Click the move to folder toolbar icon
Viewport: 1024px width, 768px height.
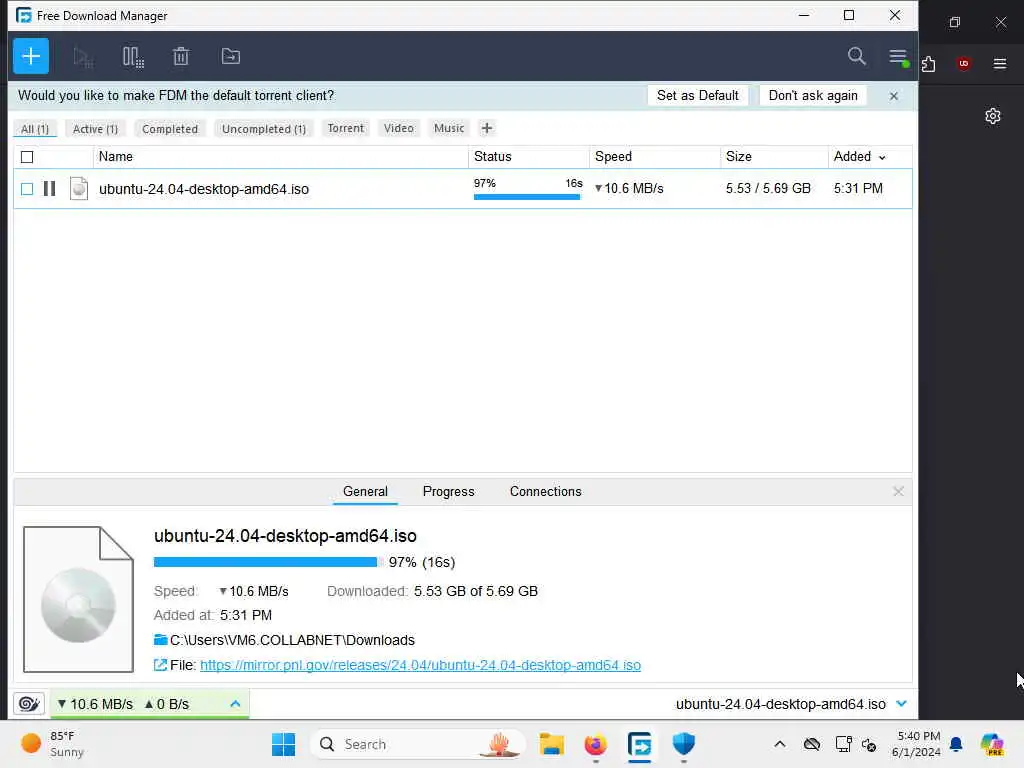click(231, 57)
